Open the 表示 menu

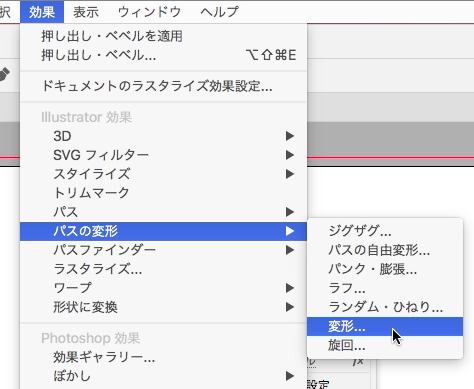(86, 12)
